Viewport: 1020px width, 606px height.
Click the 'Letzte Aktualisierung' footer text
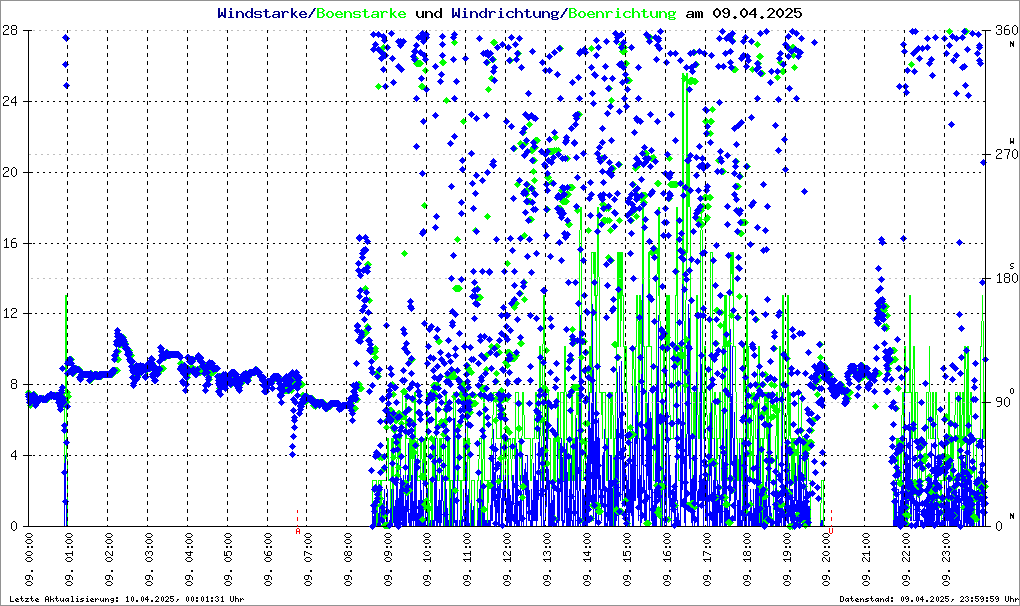coord(127,599)
